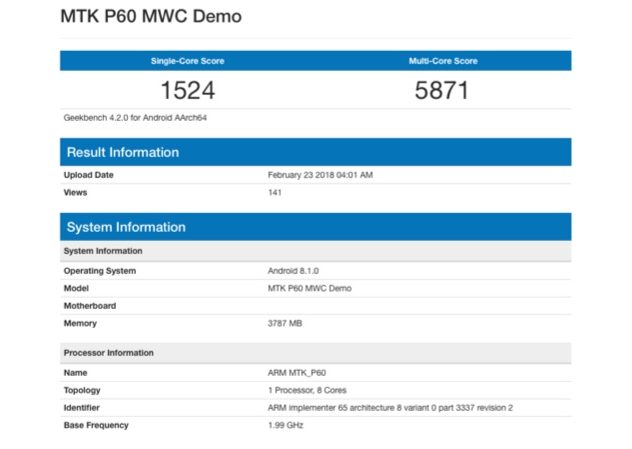
Task: Click the Motherboard row label
Action: tap(90, 306)
